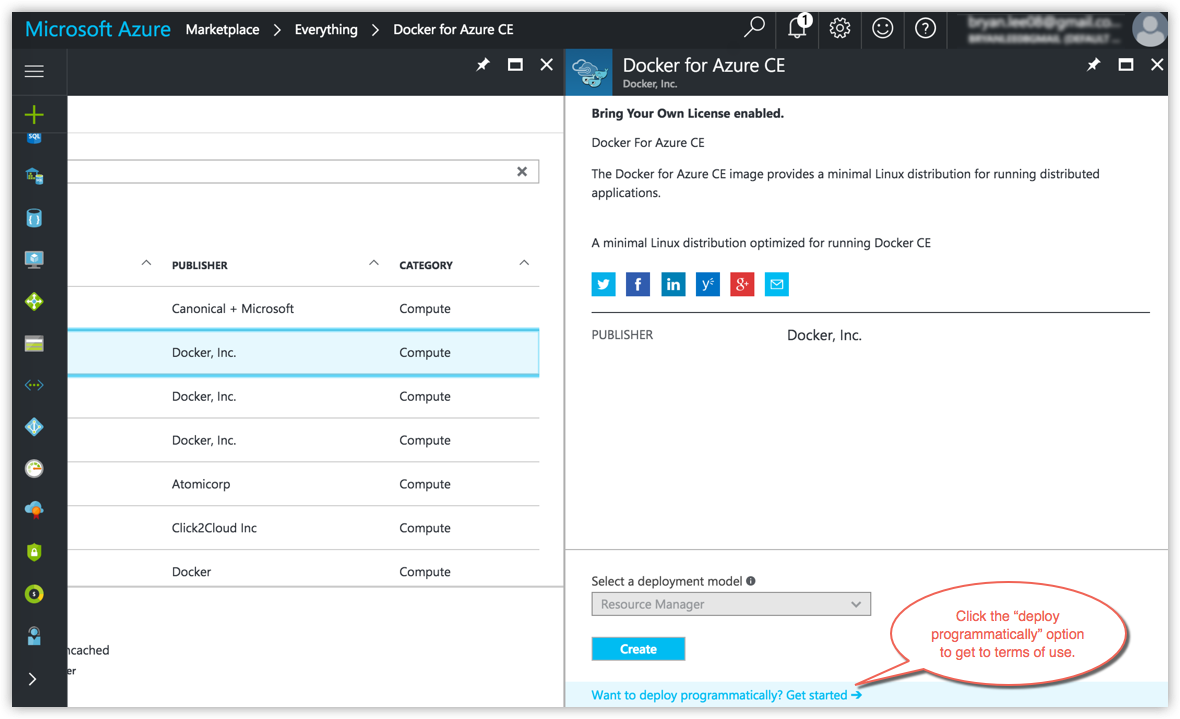Share via LinkedIn icon
Viewport: 1180px width, 719px height.
pos(673,284)
